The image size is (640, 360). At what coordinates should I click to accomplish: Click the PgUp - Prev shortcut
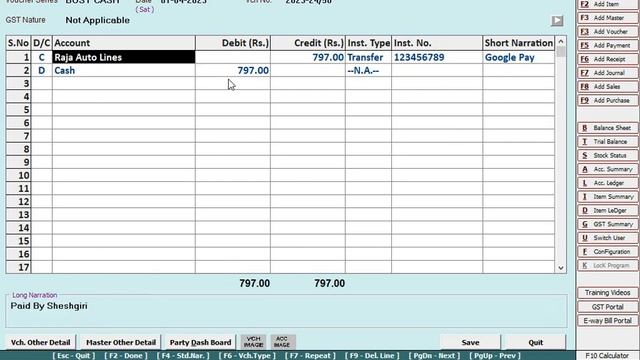click(495, 356)
